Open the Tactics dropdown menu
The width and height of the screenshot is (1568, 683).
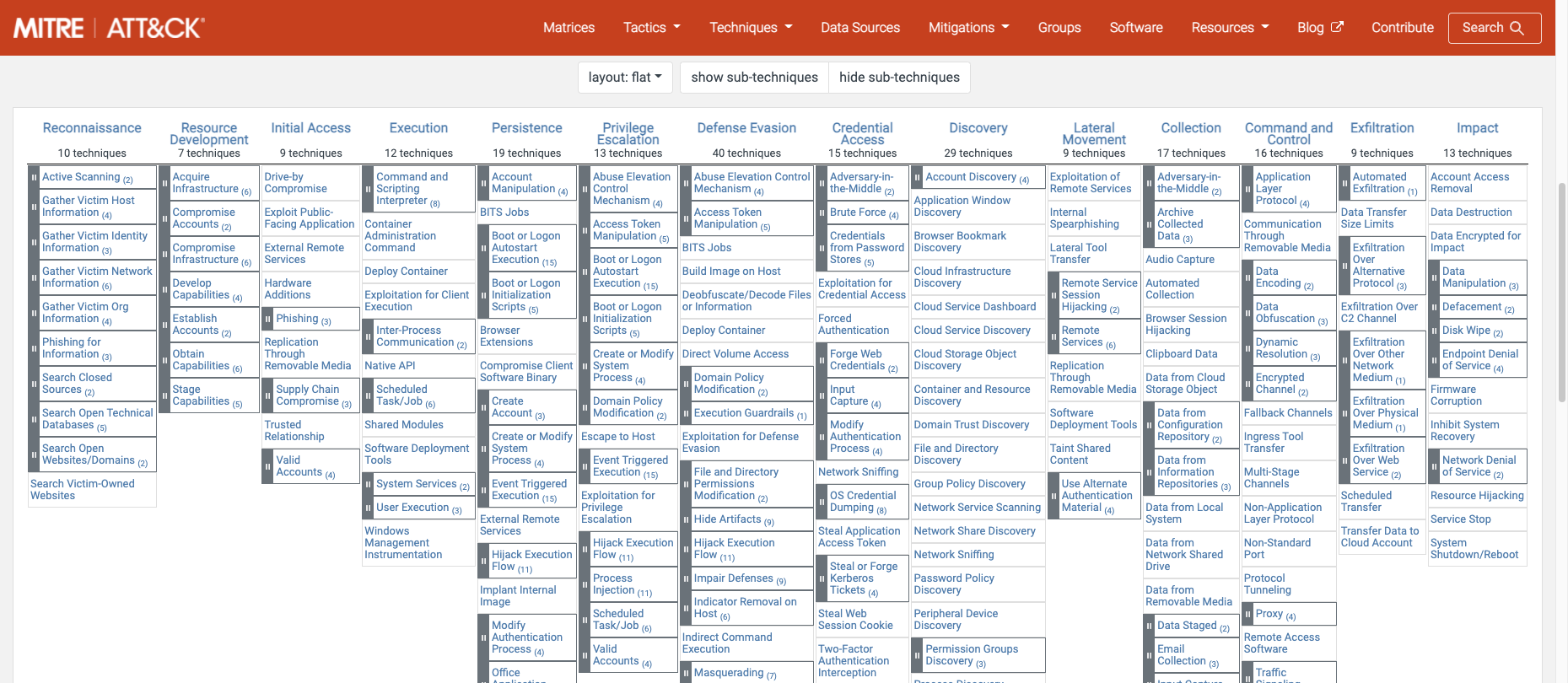651,28
